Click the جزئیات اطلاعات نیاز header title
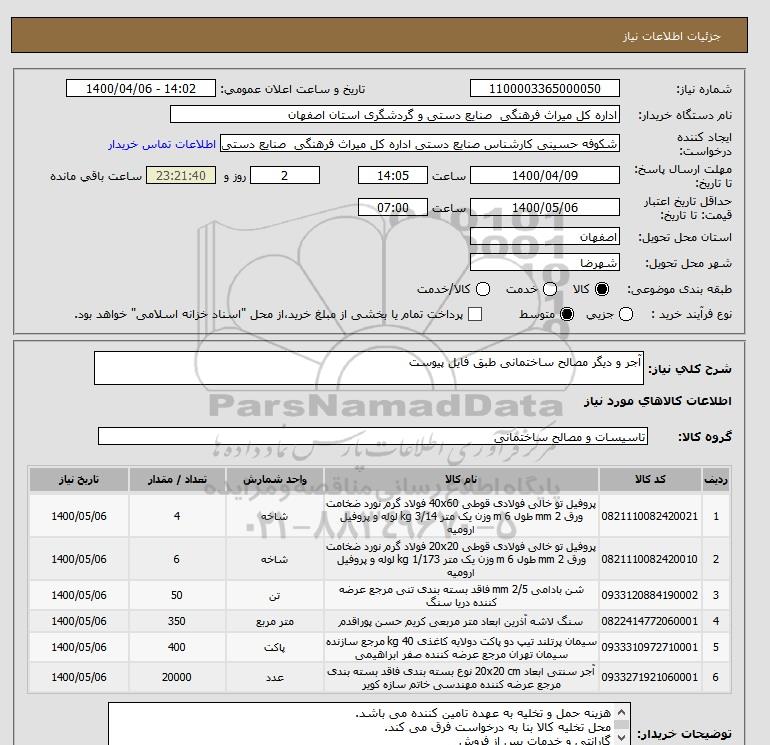Image resolution: width=770 pixels, height=745 pixels. coord(671,36)
